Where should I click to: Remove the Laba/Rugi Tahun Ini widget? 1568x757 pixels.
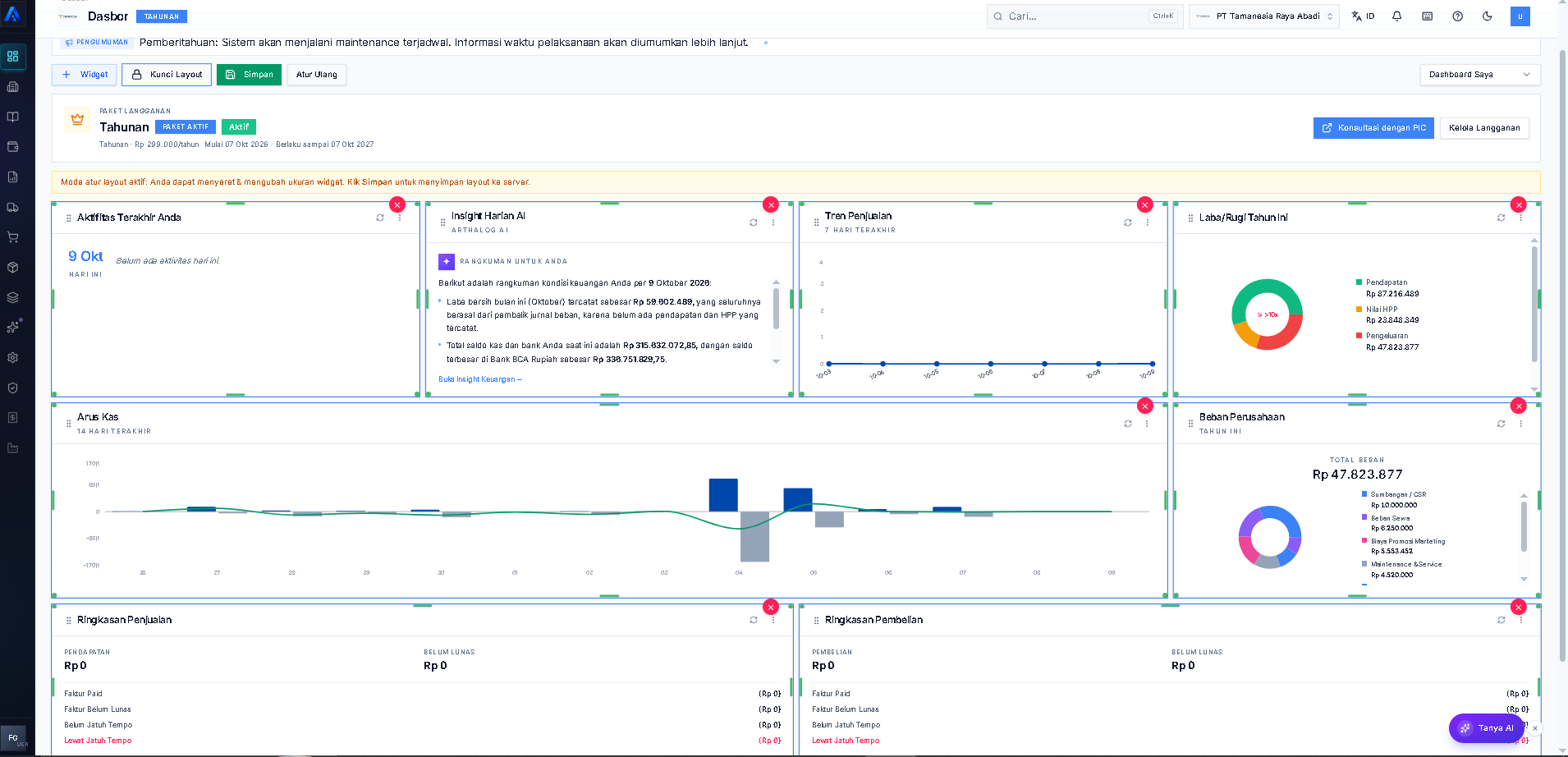[1519, 204]
